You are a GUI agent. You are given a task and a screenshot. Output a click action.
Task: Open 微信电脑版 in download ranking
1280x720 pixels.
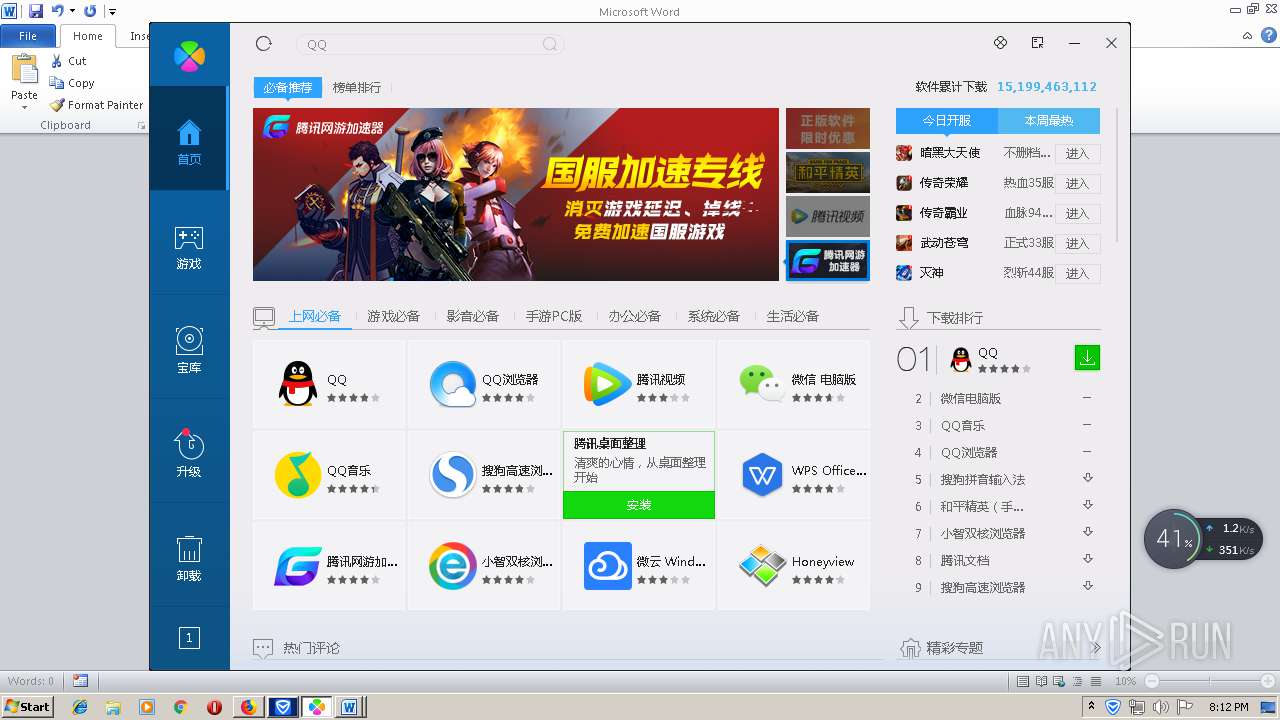point(970,399)
